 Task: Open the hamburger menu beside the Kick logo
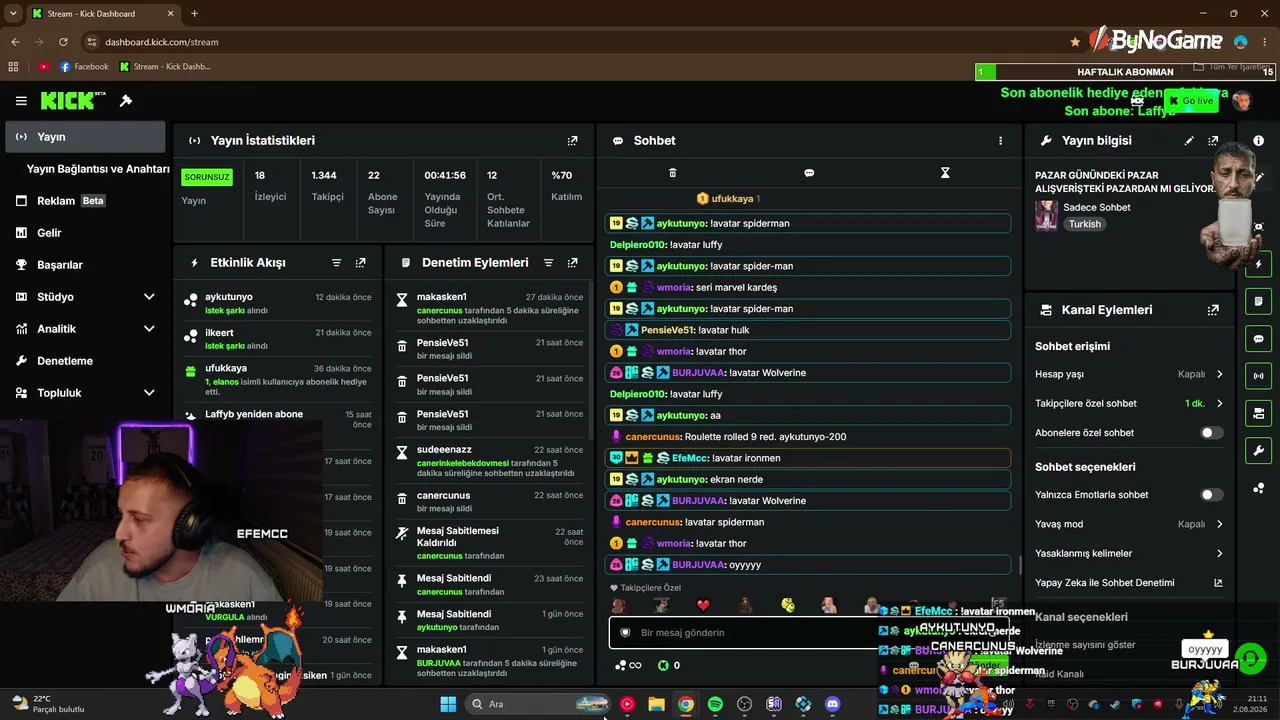[x=21, y=101]
